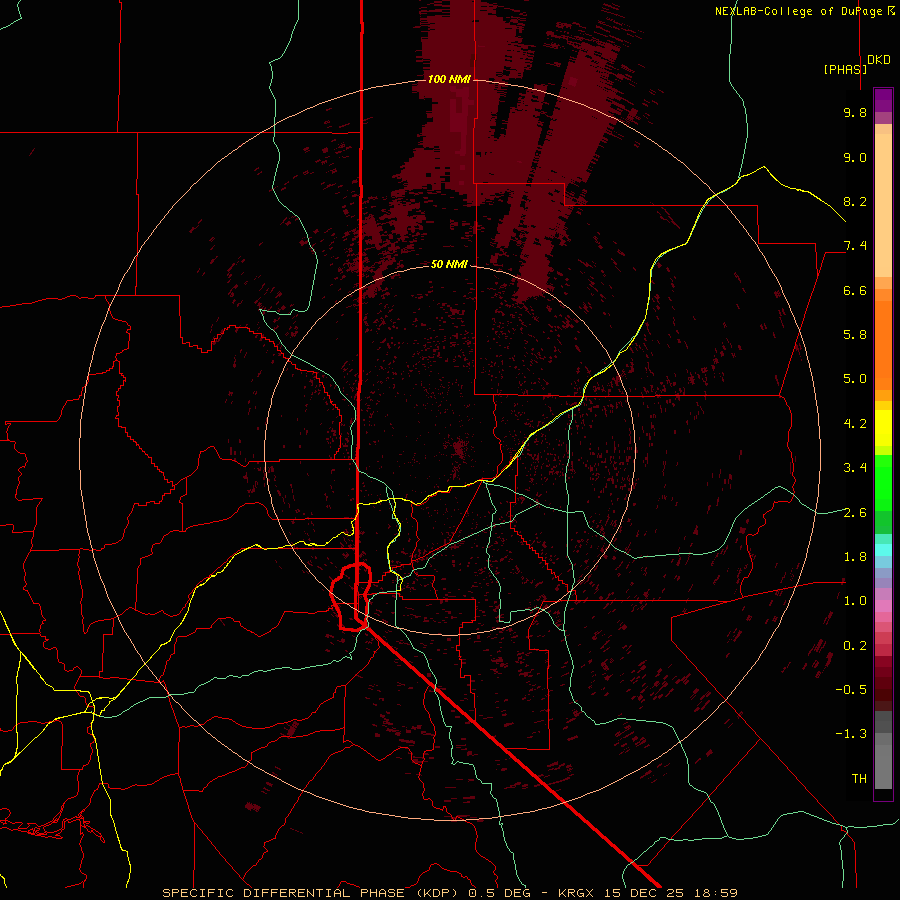The width and height of the screenshot is (900, 900).
Task: Click the 8.2 value on the color scale
Action: pos(855,201)
